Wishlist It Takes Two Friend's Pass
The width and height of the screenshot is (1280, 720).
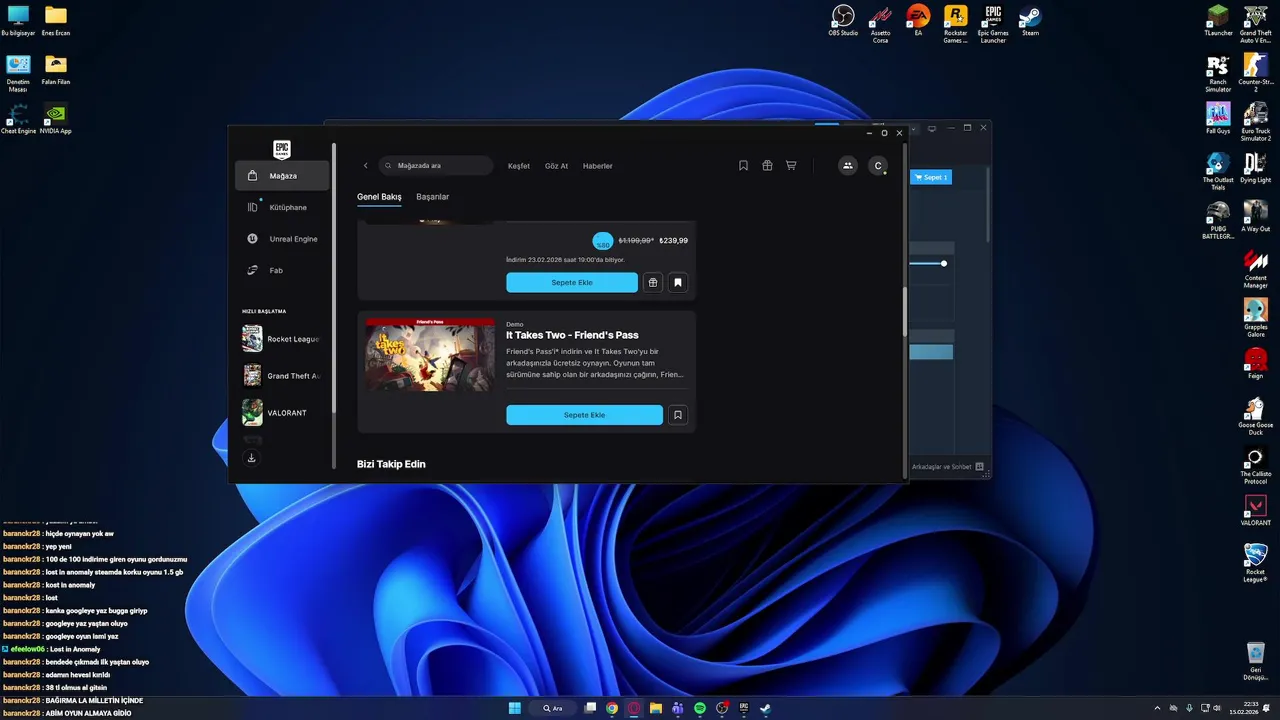[678, 415]
